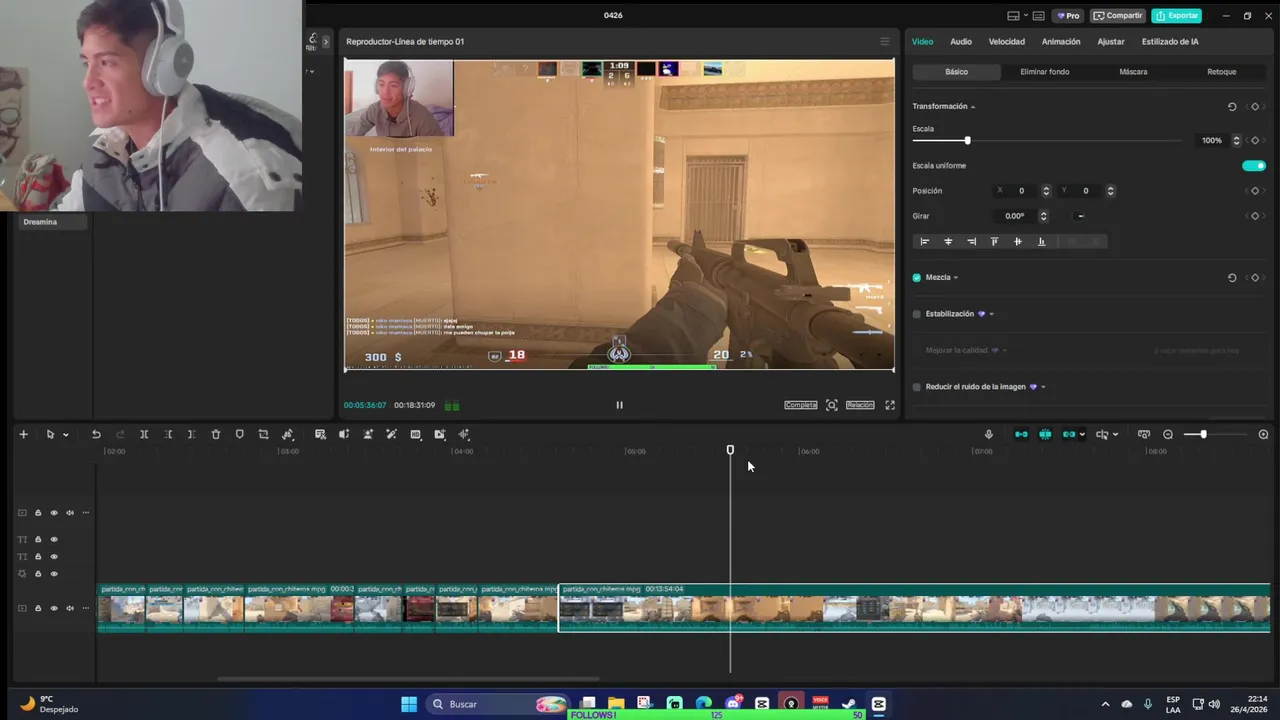Click the Buscar search box in the taskbar
Image resolution: width=1280 pixels, height=720 pixels.
click(x=497, y=704)
